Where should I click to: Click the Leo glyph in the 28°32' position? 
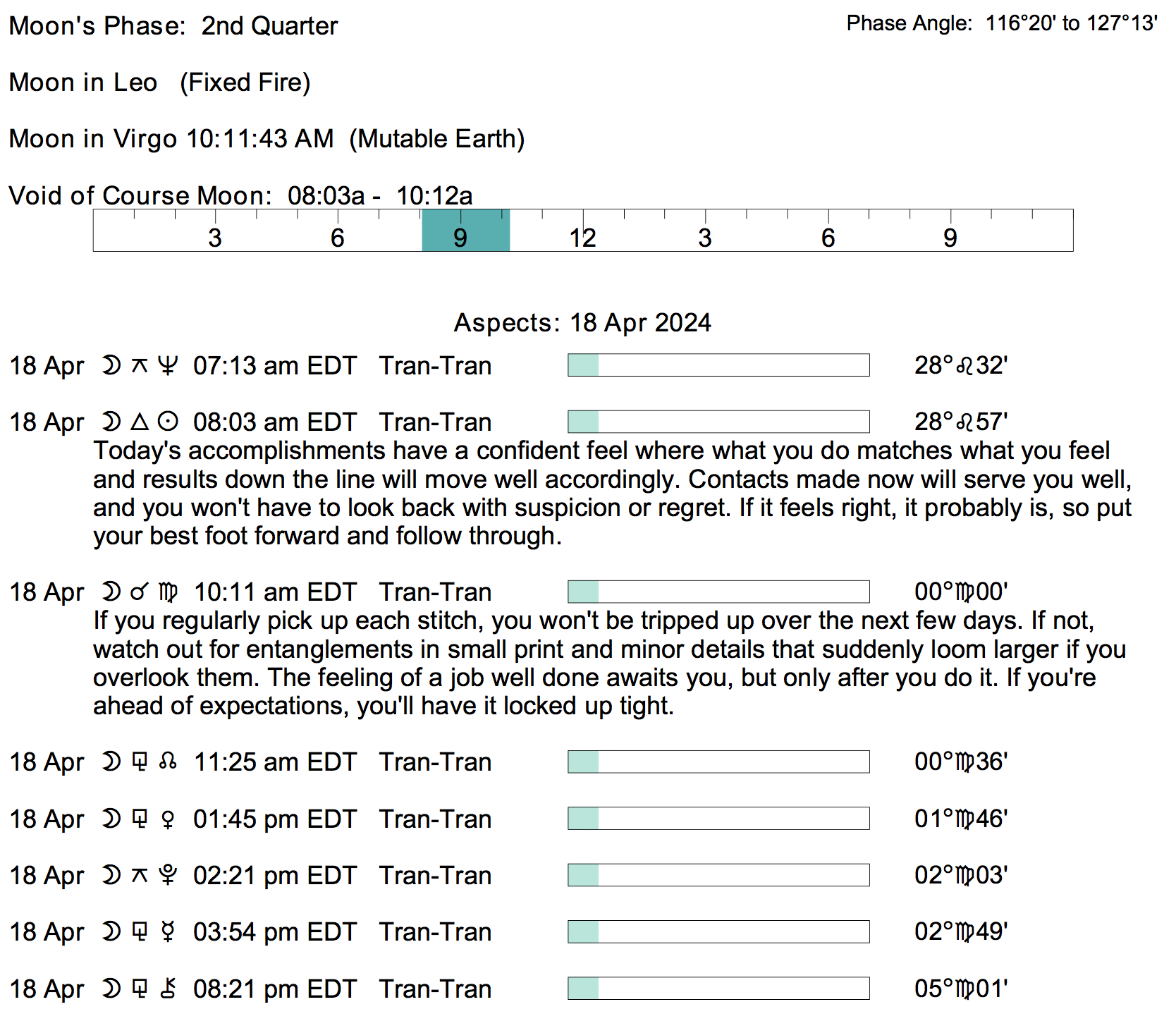964,366
